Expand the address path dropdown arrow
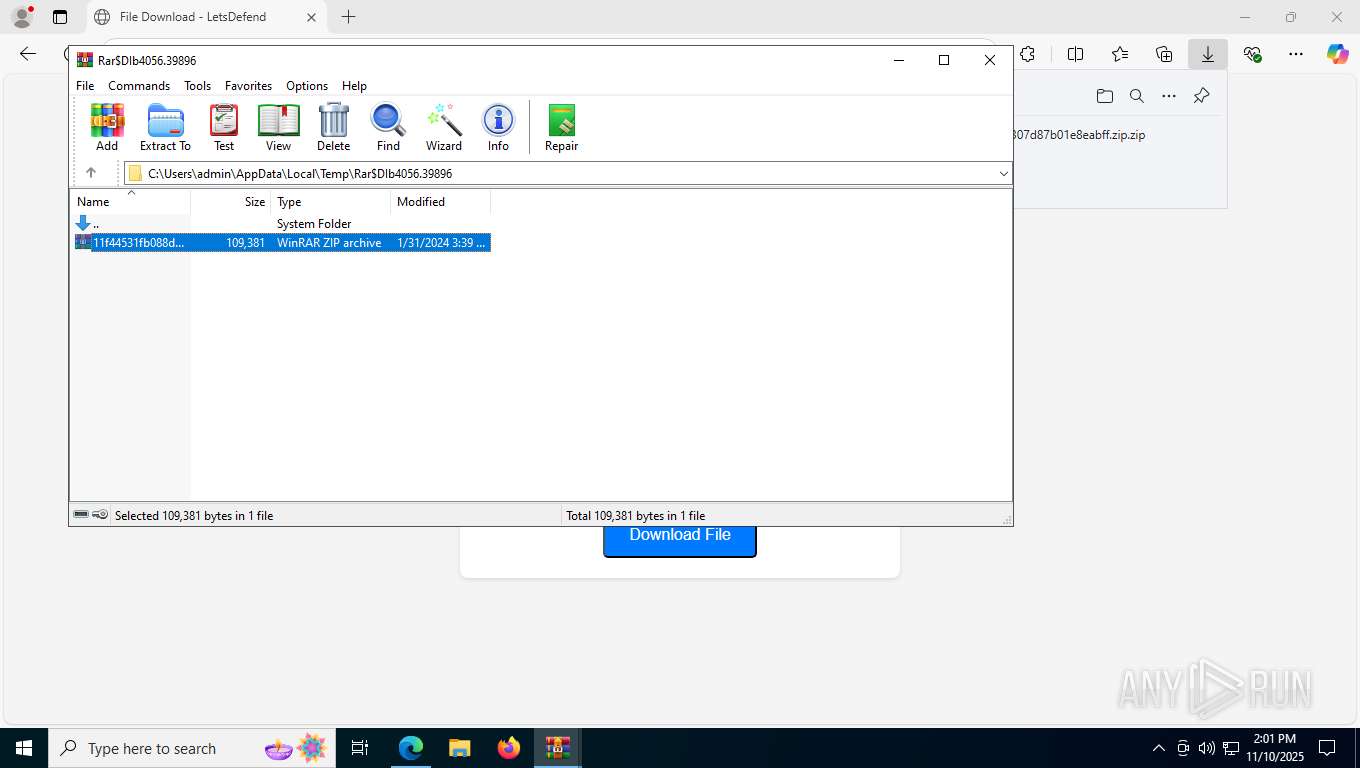Viewport: 1360px width, 768px height. (x=1003, y=173)
